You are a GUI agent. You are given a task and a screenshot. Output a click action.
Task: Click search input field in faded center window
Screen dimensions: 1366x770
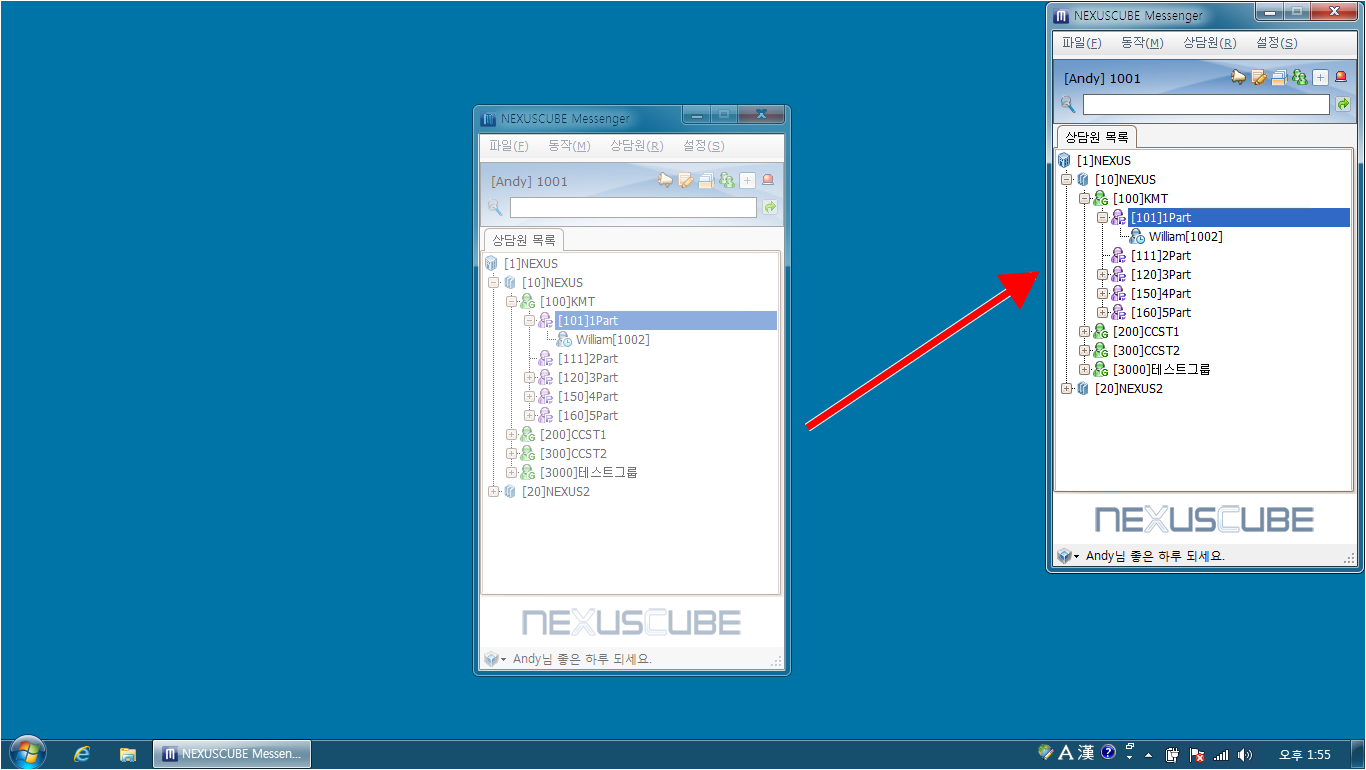pyautogui.click(x=633, y=207)
